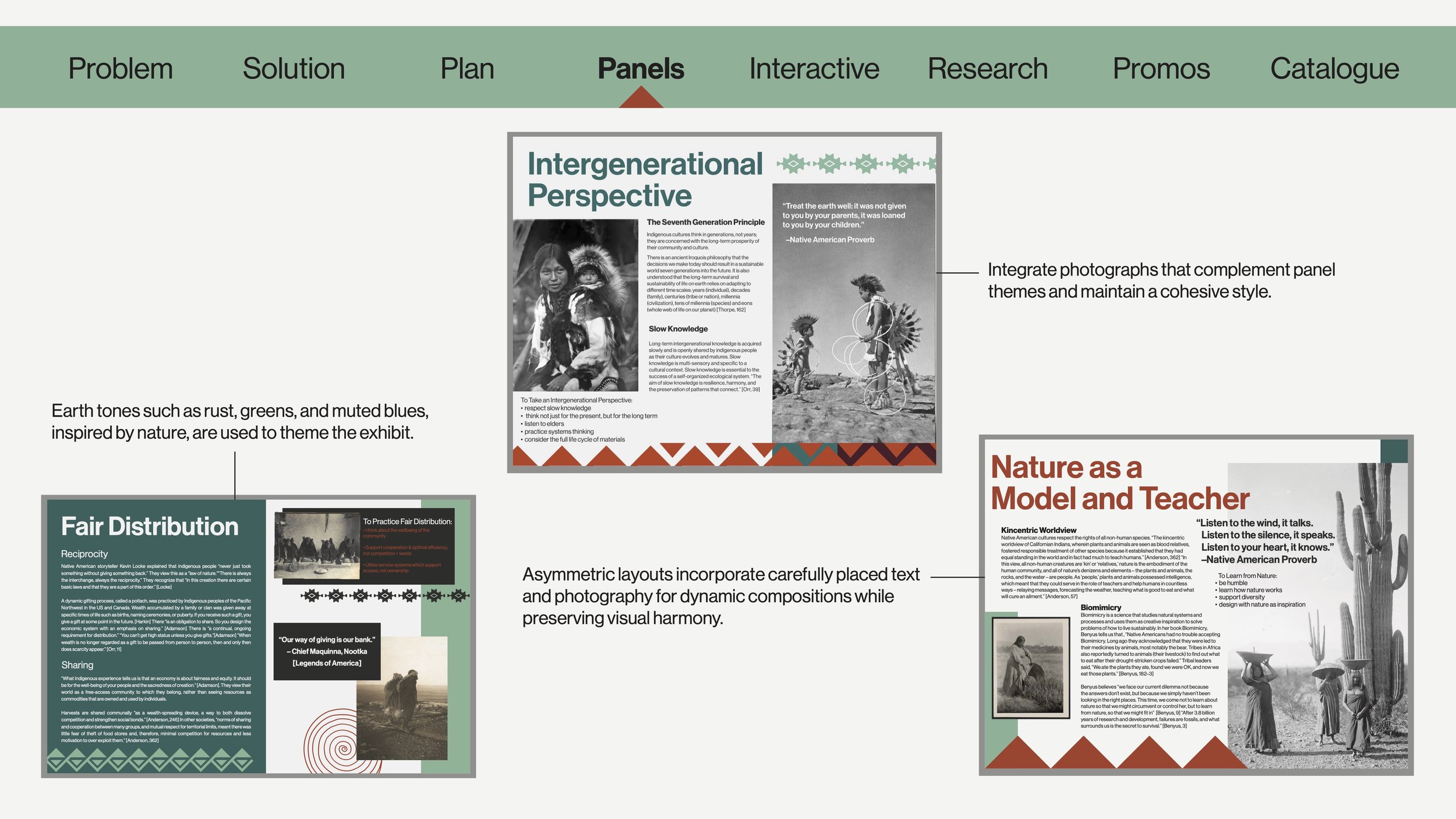Click the Chief Maquinna quote box

[327, 651]
